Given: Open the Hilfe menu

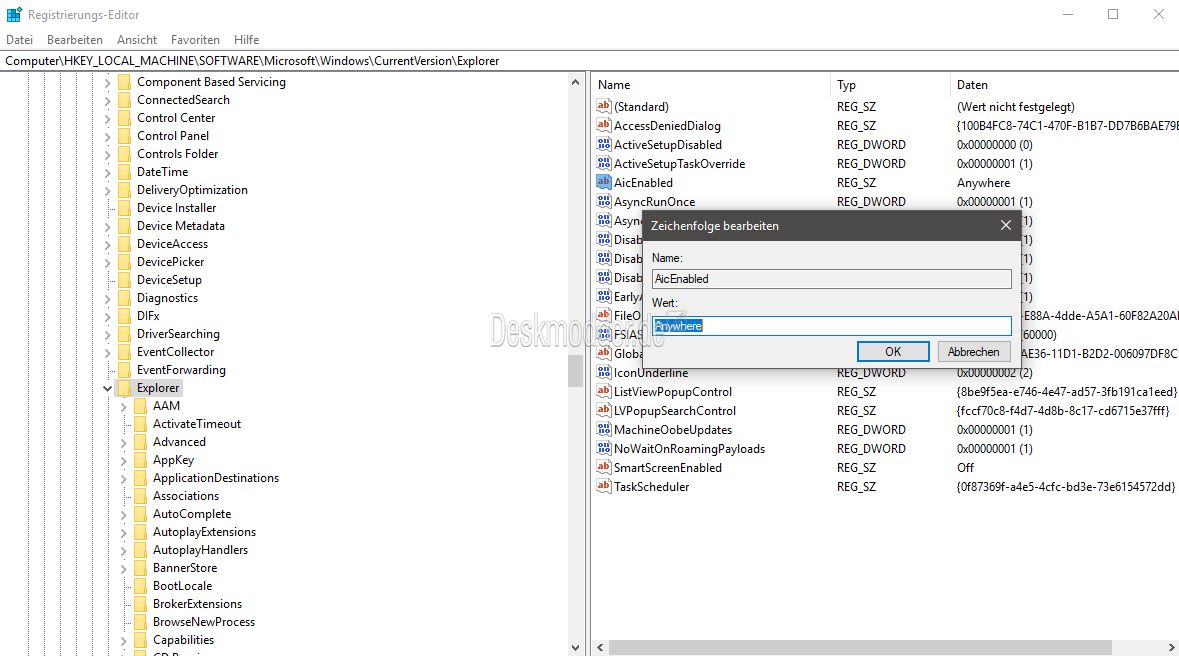Looking at the screenshot, I should [x=247, y=40].
